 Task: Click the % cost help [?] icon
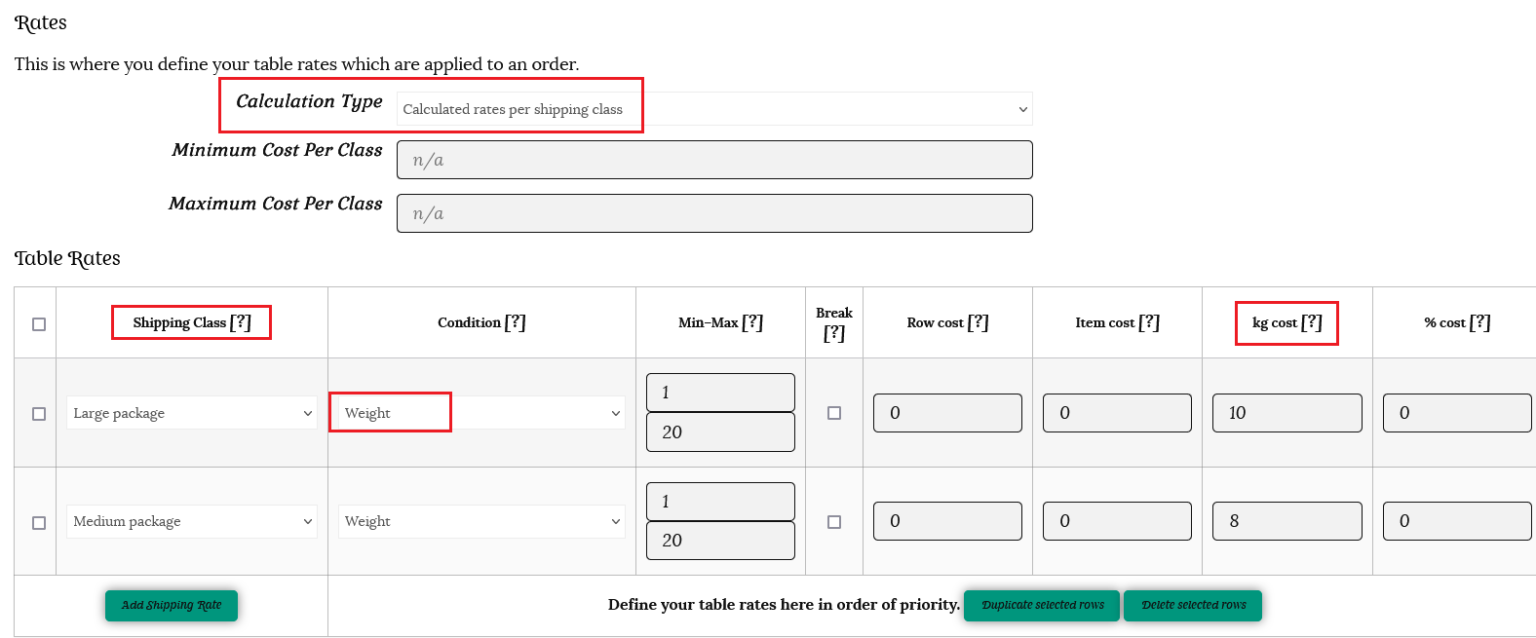[1480, 323]
